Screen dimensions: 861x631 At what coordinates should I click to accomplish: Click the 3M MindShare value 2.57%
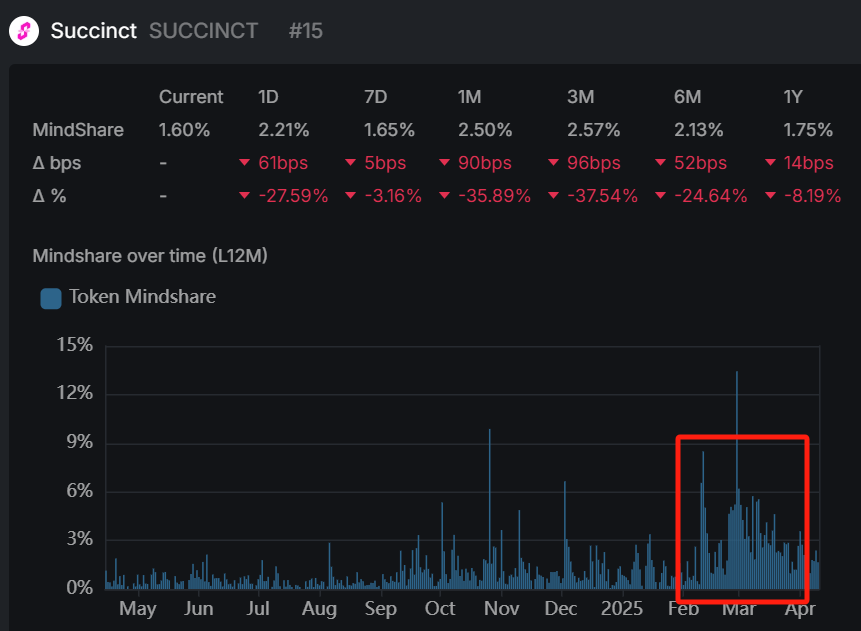point(594,130)
